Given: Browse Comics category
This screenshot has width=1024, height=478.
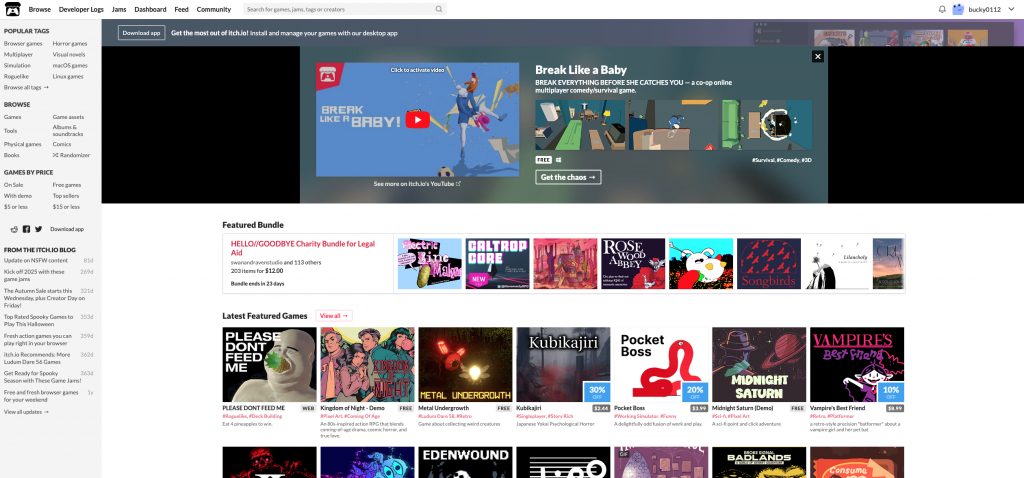Looking at the screenshot, I should click(62, 144).
